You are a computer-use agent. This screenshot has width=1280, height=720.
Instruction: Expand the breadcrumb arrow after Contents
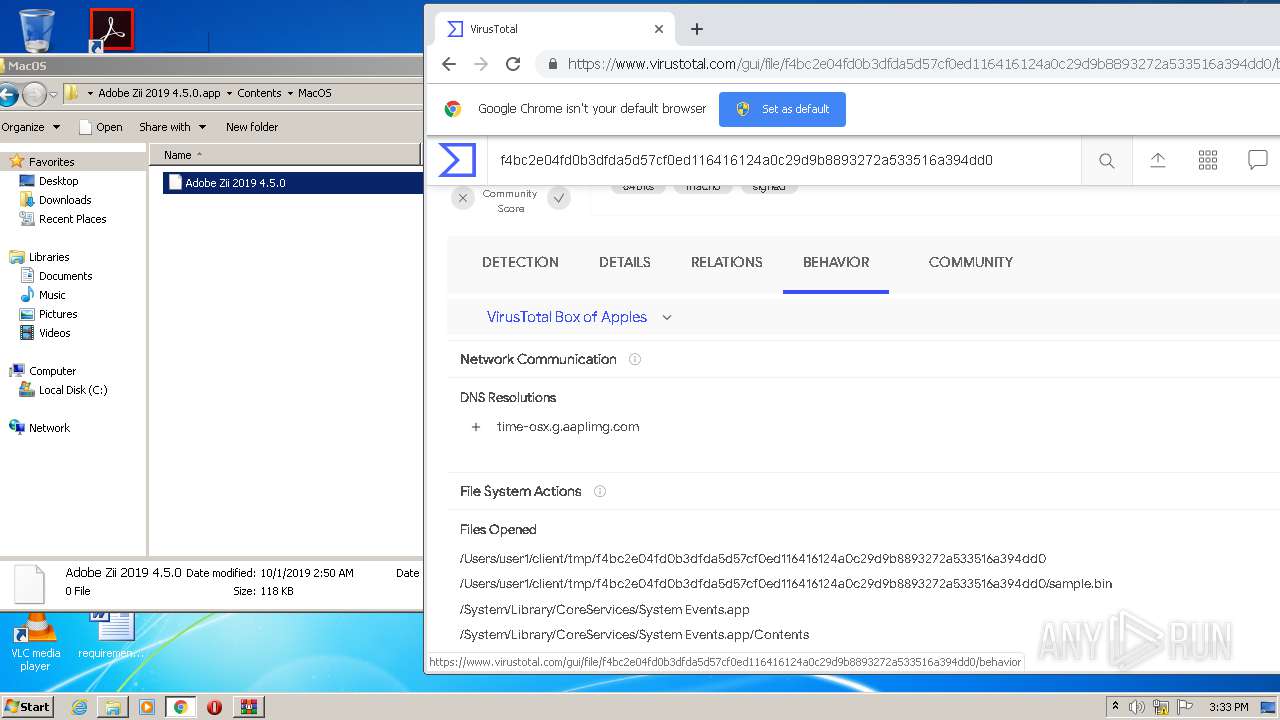[290, 93]
